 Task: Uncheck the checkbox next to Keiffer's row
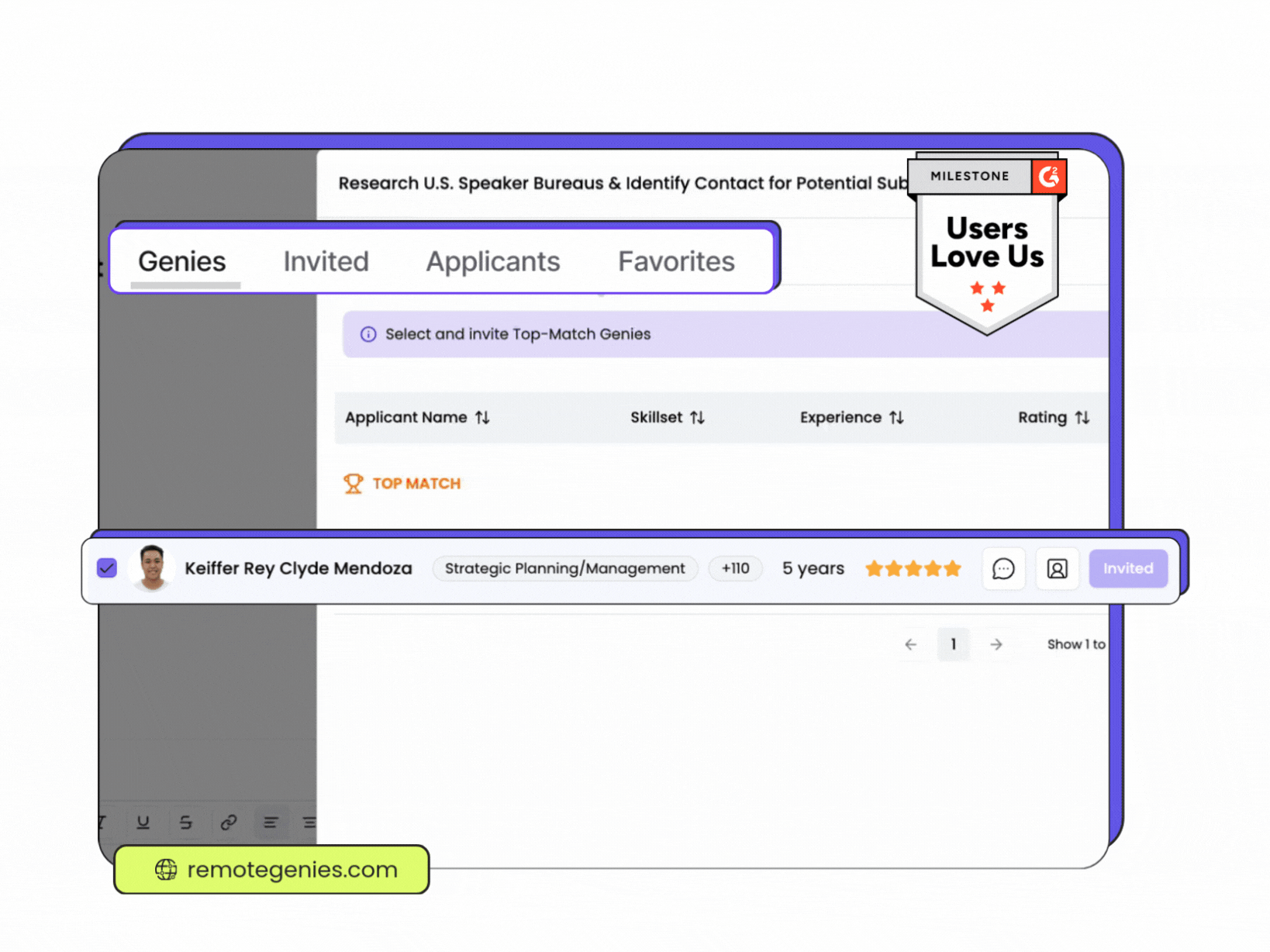coord(107,568)
